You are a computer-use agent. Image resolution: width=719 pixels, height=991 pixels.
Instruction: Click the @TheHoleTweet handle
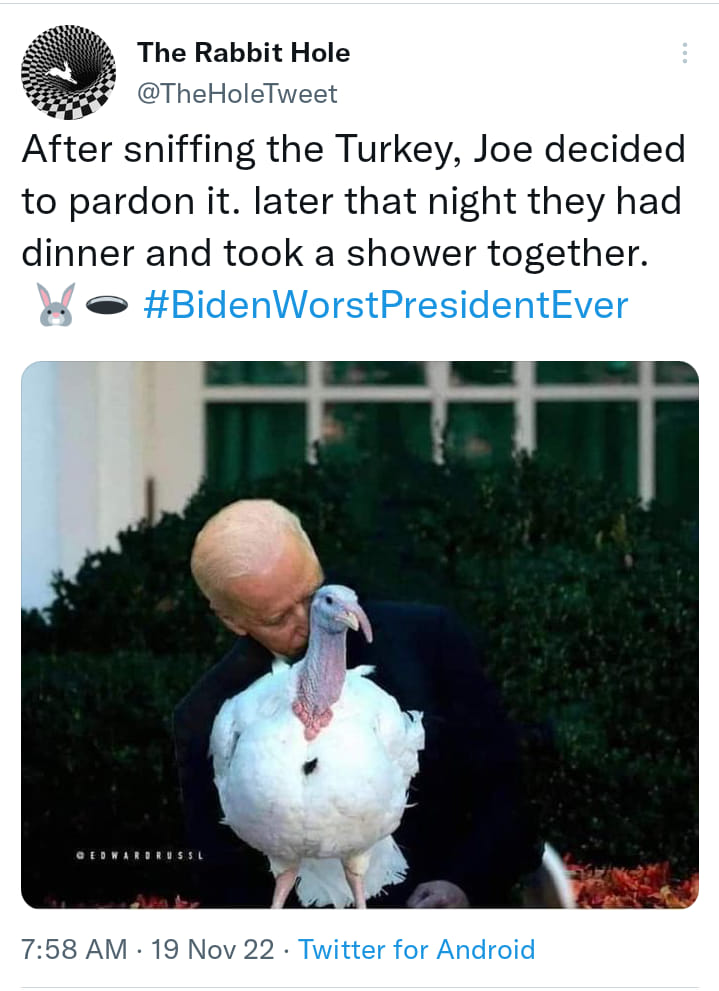(x=238, y=94)
